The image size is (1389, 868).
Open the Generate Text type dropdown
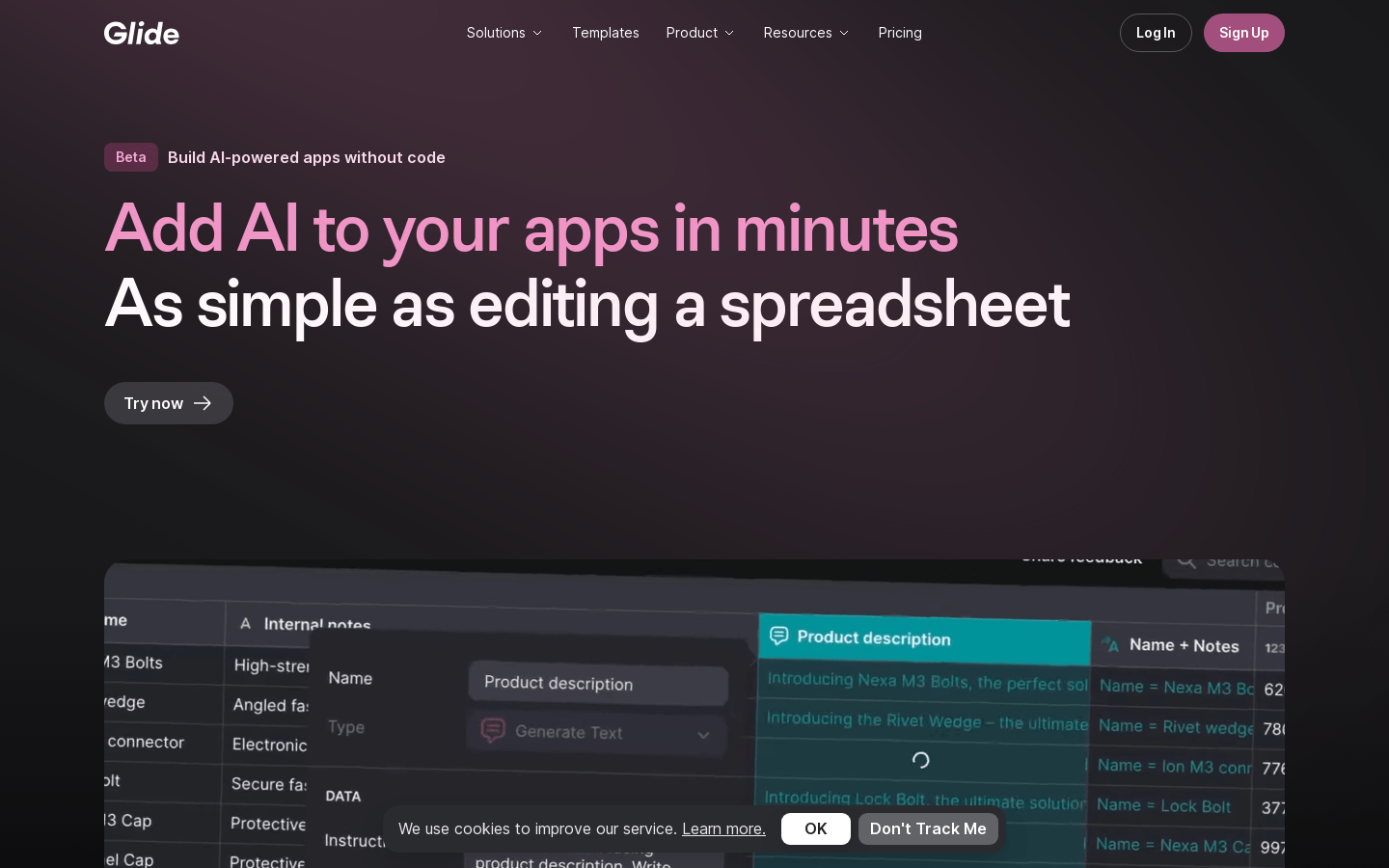(597, 732)
